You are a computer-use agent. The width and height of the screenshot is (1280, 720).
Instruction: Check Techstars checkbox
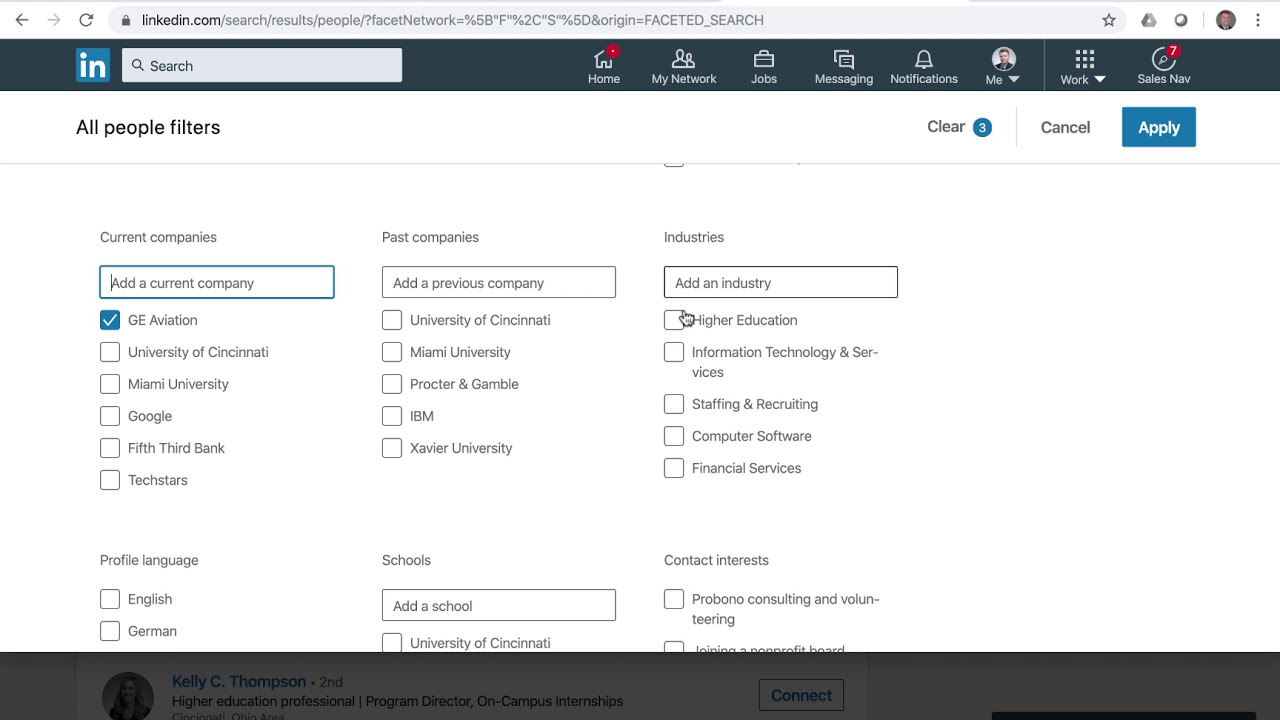[110, 480]
